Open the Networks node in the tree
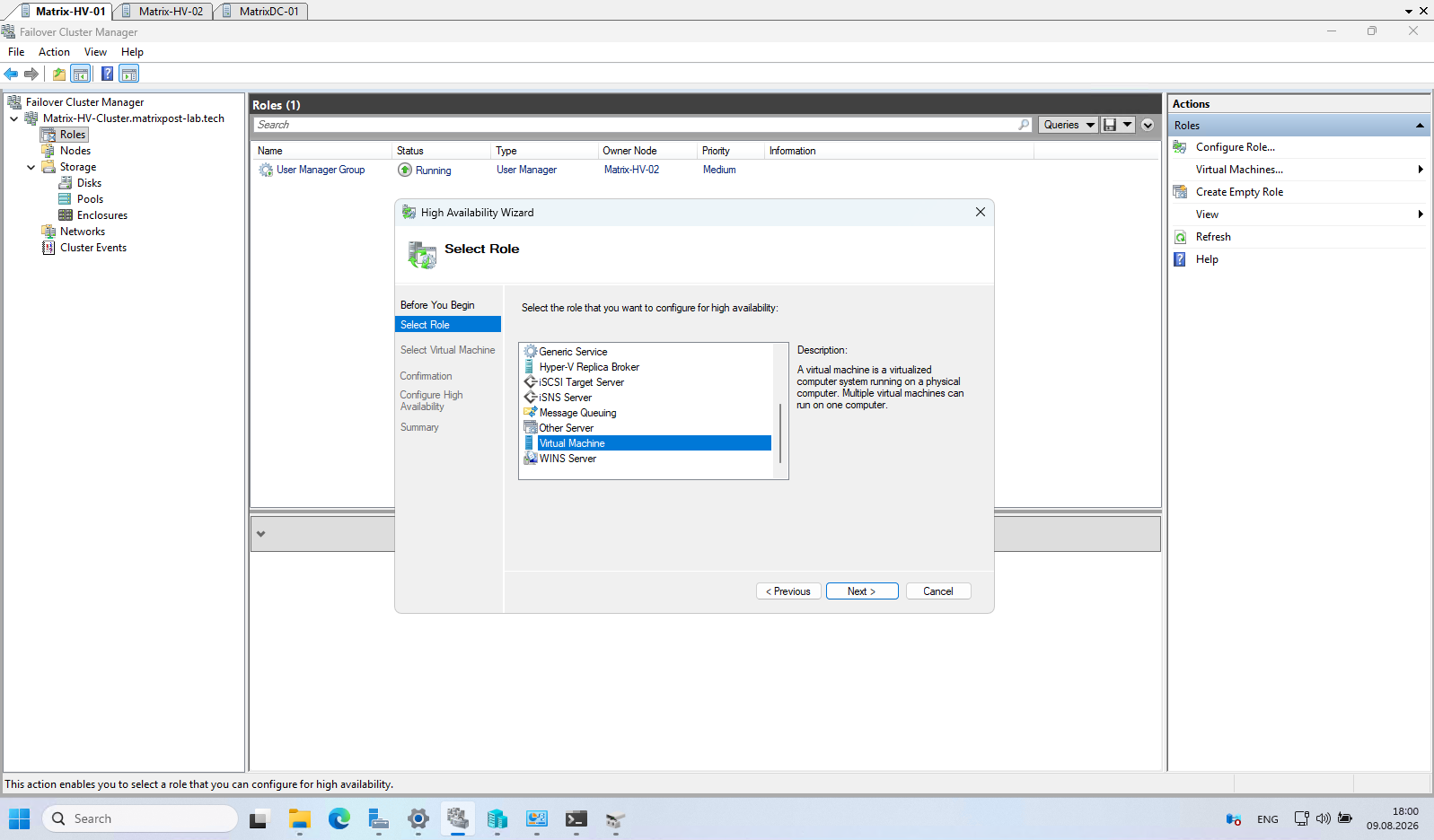This screenshot has width=1434, height=840. (83, 232)
